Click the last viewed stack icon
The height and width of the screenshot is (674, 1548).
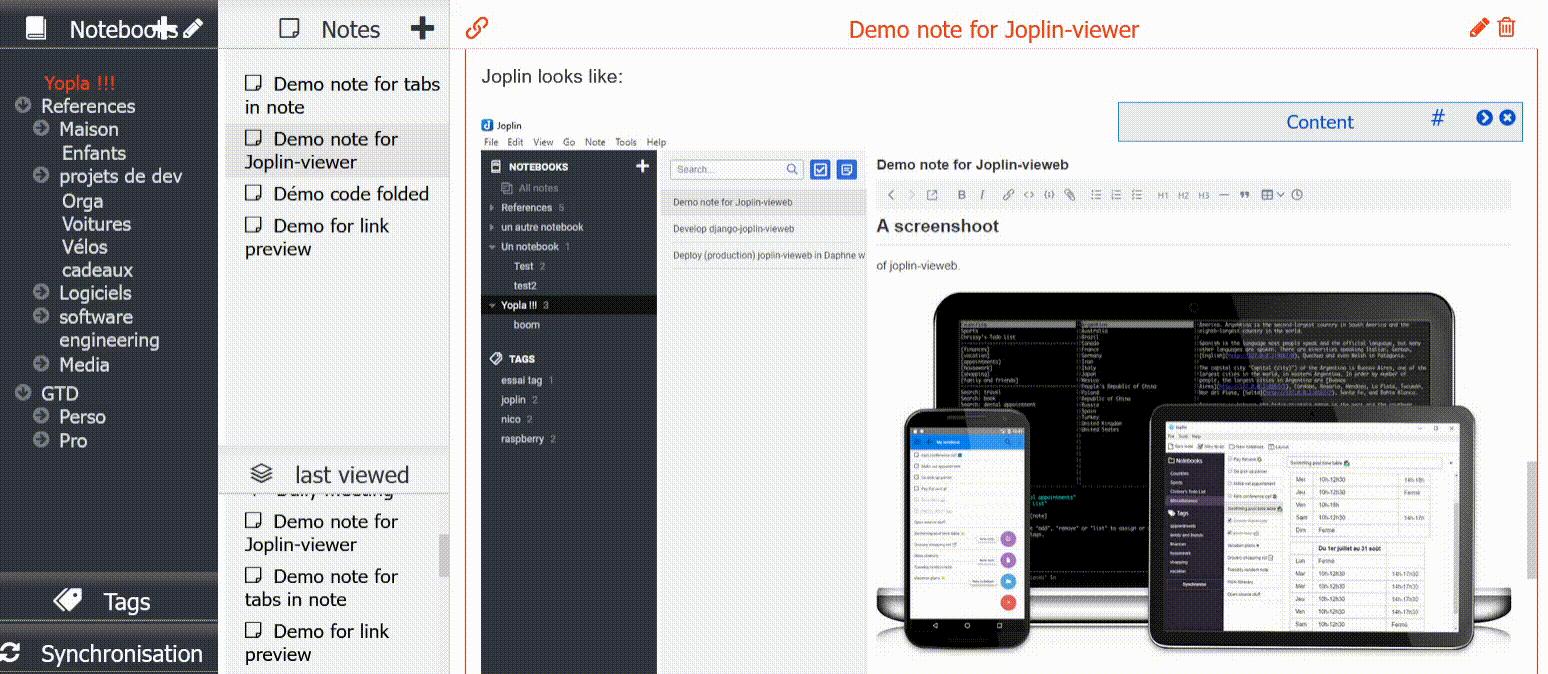click(x=261, y=473)
